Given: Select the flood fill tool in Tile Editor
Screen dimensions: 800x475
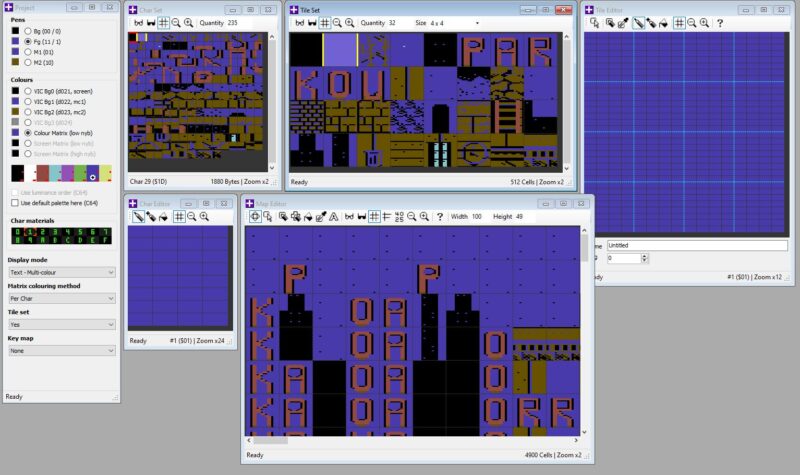Looking at the screenshot, I should pyautogui.click(x=664, y=23).
